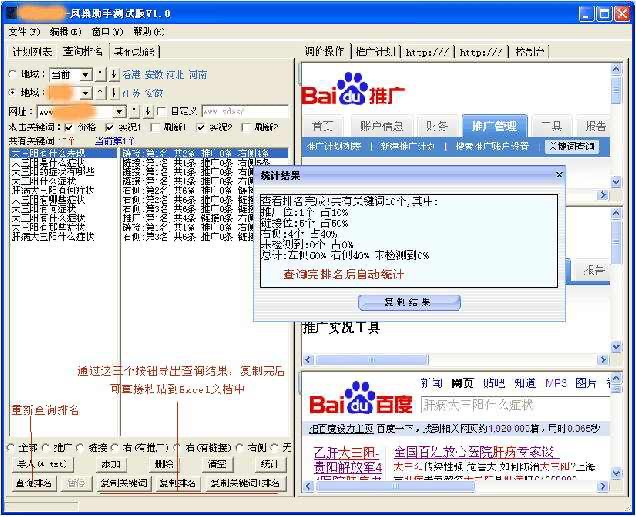Click the 清空 button

[217, 464]
